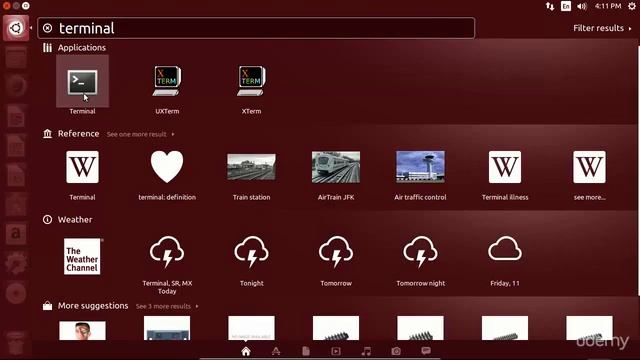This screenshot has width=640, height=360.
Task: Switch to the Music lens
Action: pos(366,351)
